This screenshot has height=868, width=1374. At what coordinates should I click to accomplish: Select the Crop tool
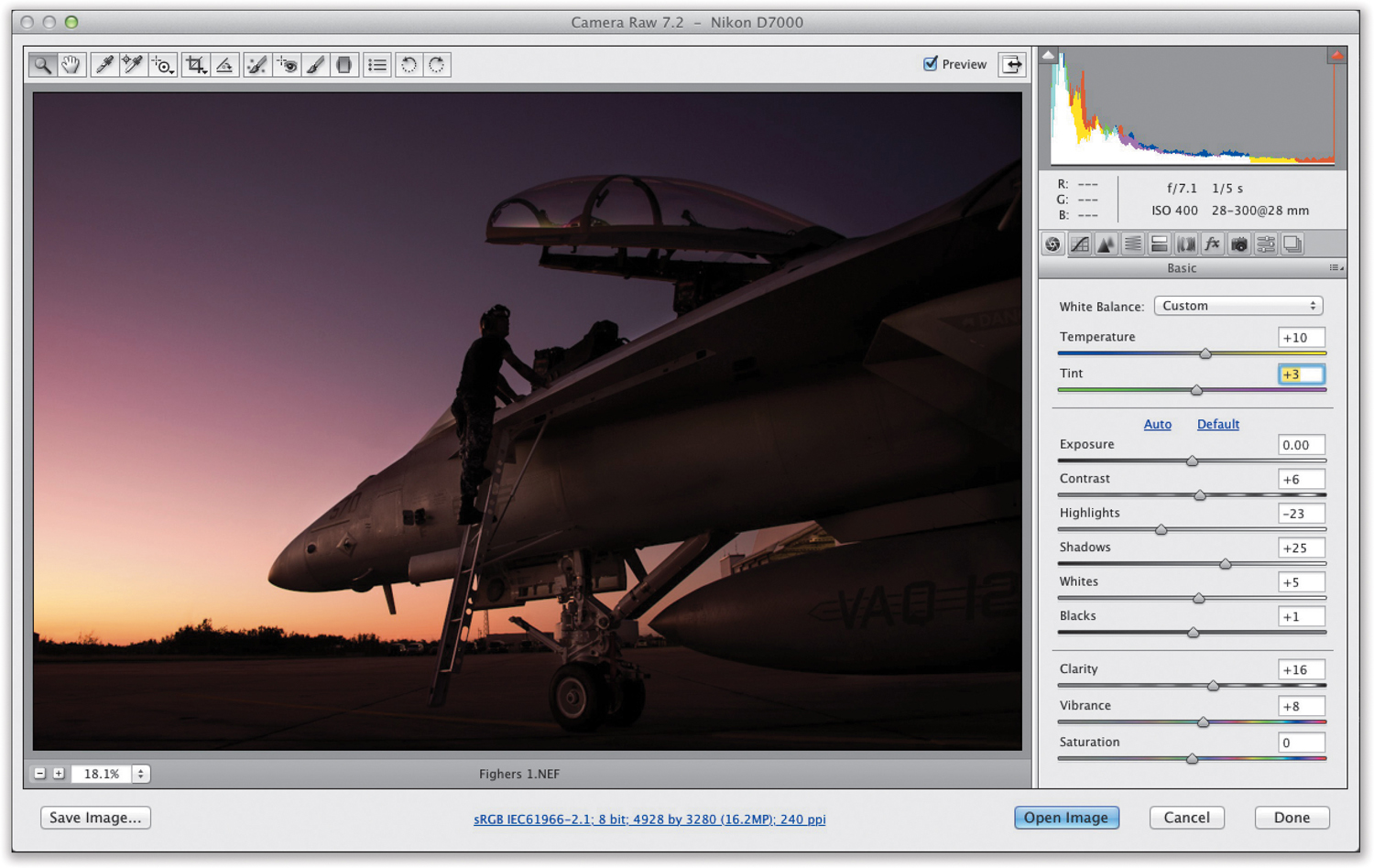tap(195, 65)
